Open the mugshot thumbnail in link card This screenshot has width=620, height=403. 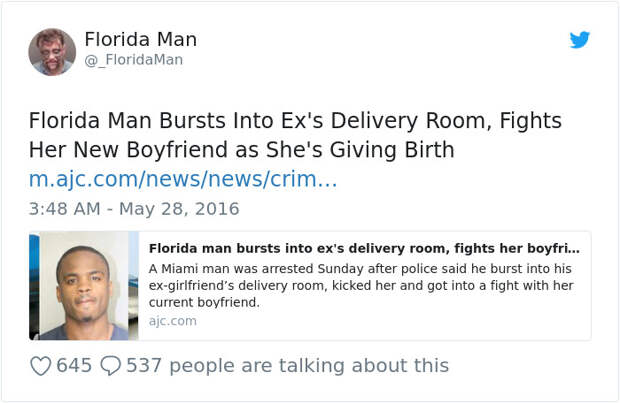[84, 286]
